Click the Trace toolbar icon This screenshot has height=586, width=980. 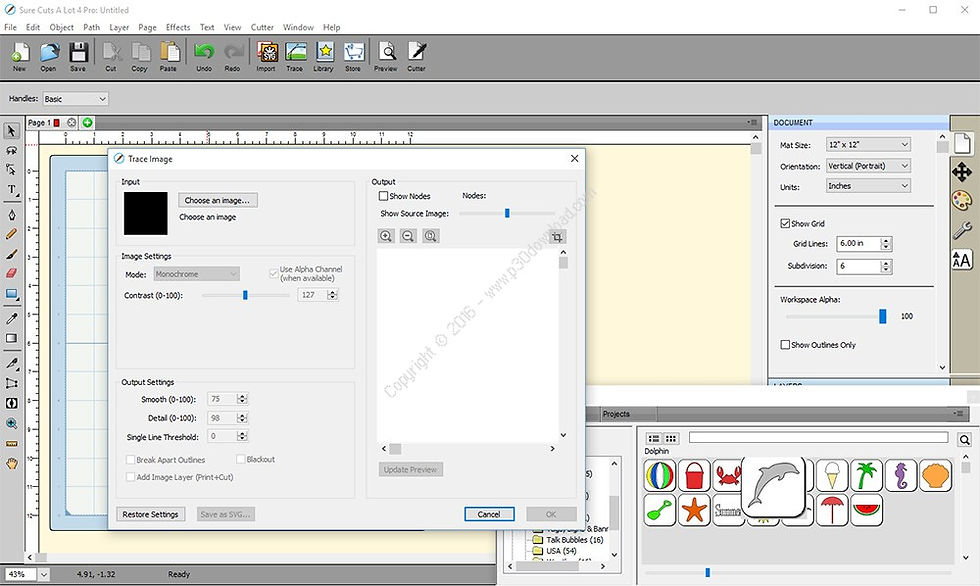point(295,57)
